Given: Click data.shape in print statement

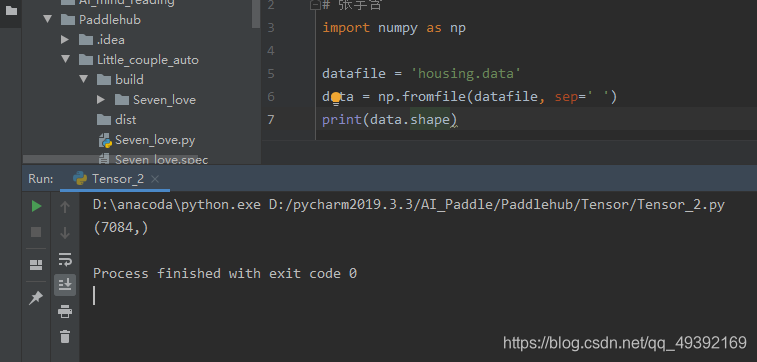Looking at the screenshot, I should (410, 120).
